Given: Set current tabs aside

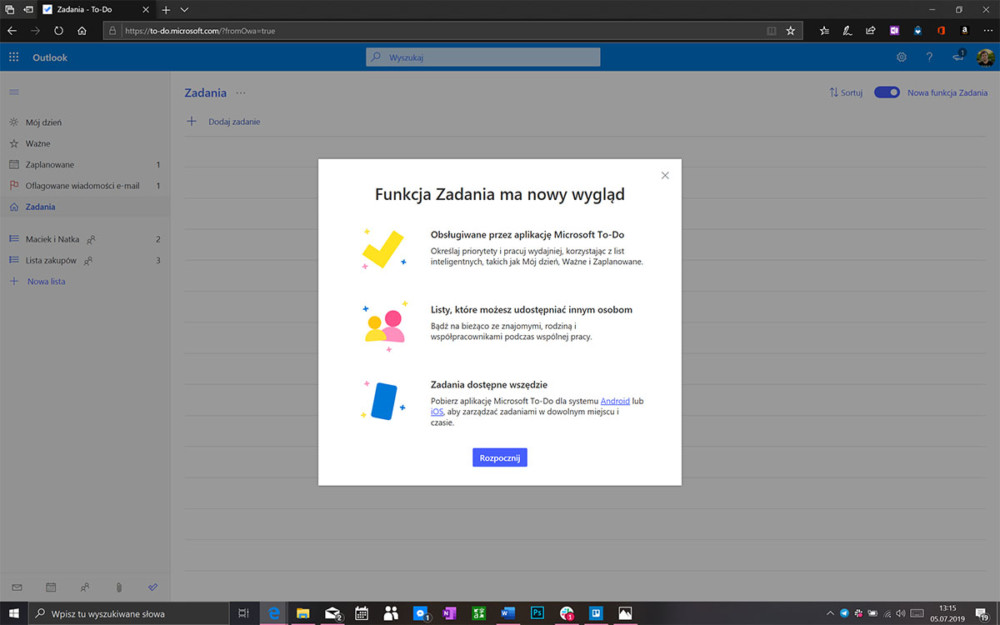Looking at the screenshot, I should click(x=28, y=10).
